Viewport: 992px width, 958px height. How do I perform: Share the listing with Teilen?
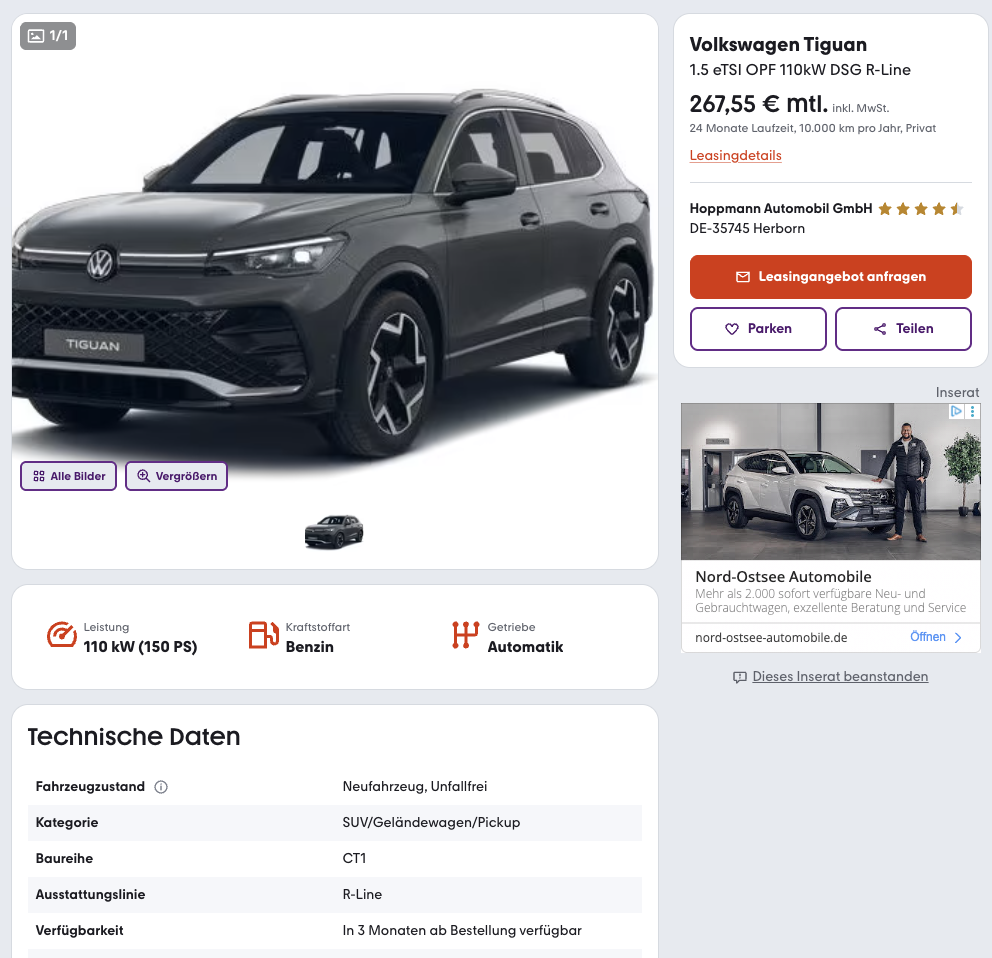[903, 329]
